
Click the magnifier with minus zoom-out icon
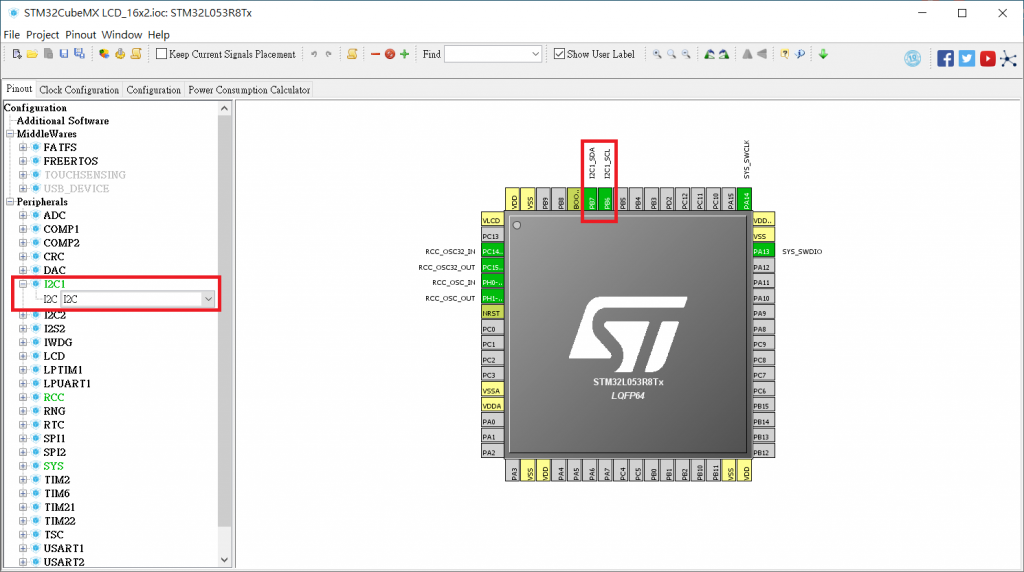coord(686,54)
